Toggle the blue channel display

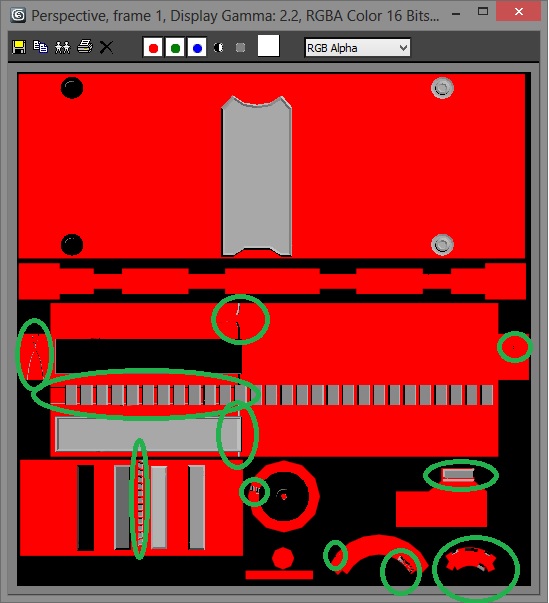pos(197,48)
